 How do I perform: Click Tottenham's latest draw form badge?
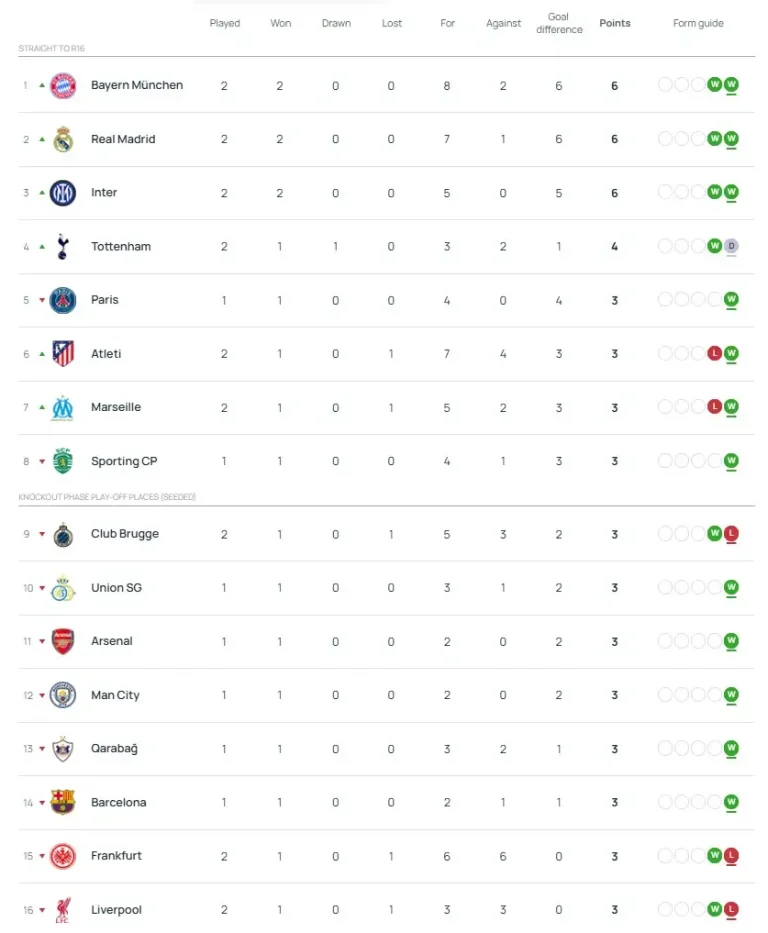coord(731,246)
